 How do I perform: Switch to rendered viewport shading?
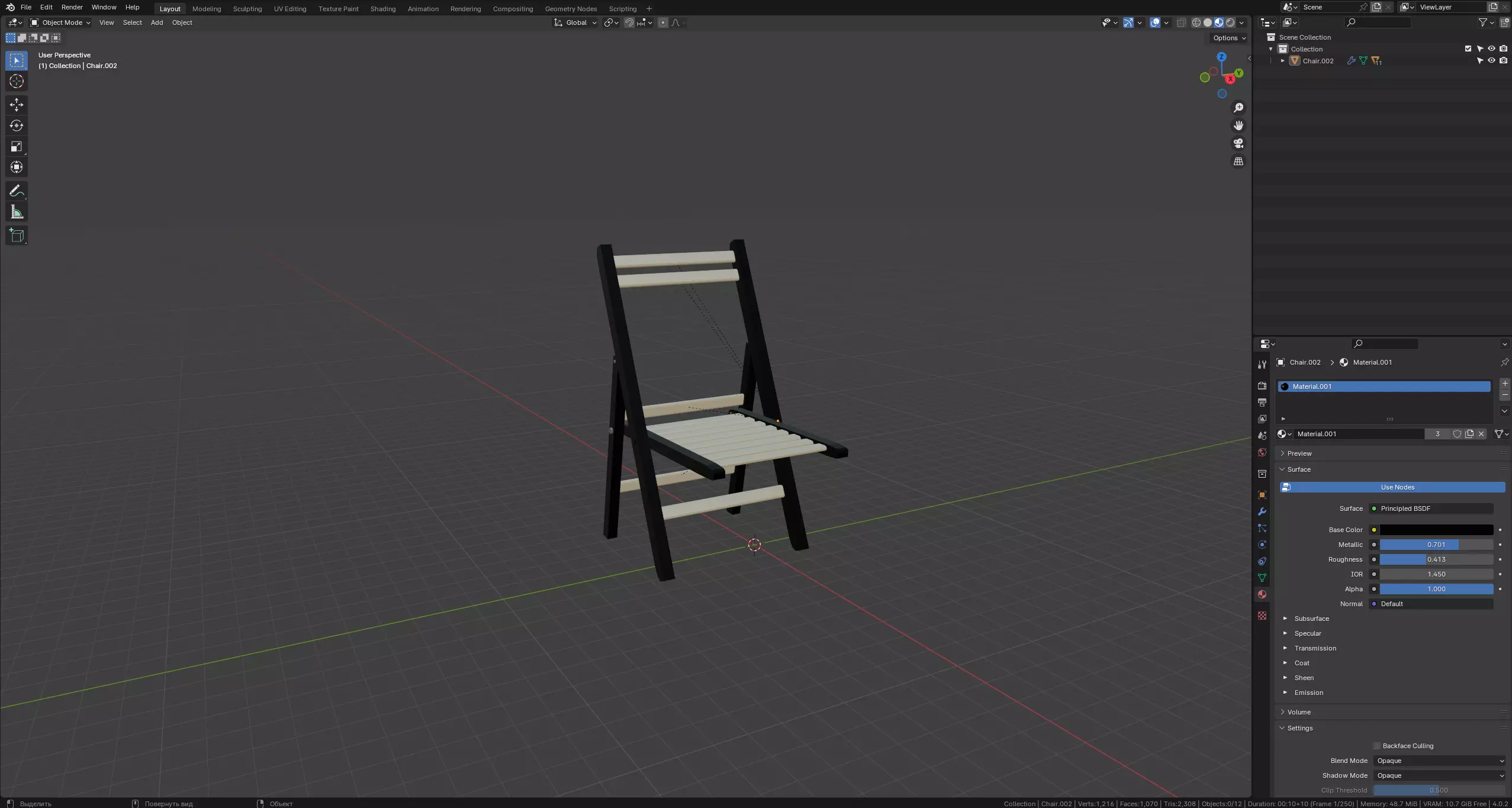pyautogui.click(x=1230, y=22)
